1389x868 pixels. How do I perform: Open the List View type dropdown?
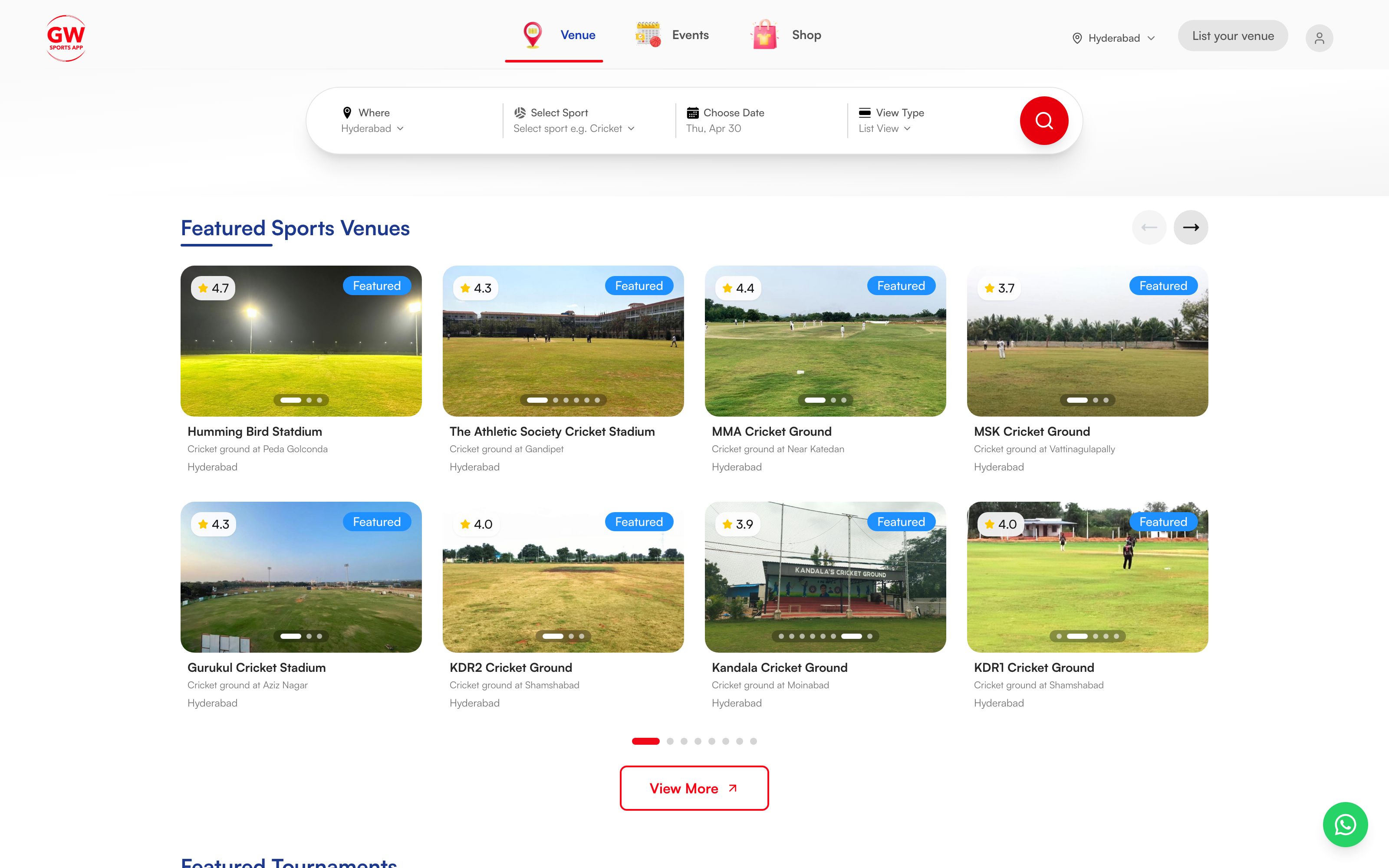click(885, 128)
